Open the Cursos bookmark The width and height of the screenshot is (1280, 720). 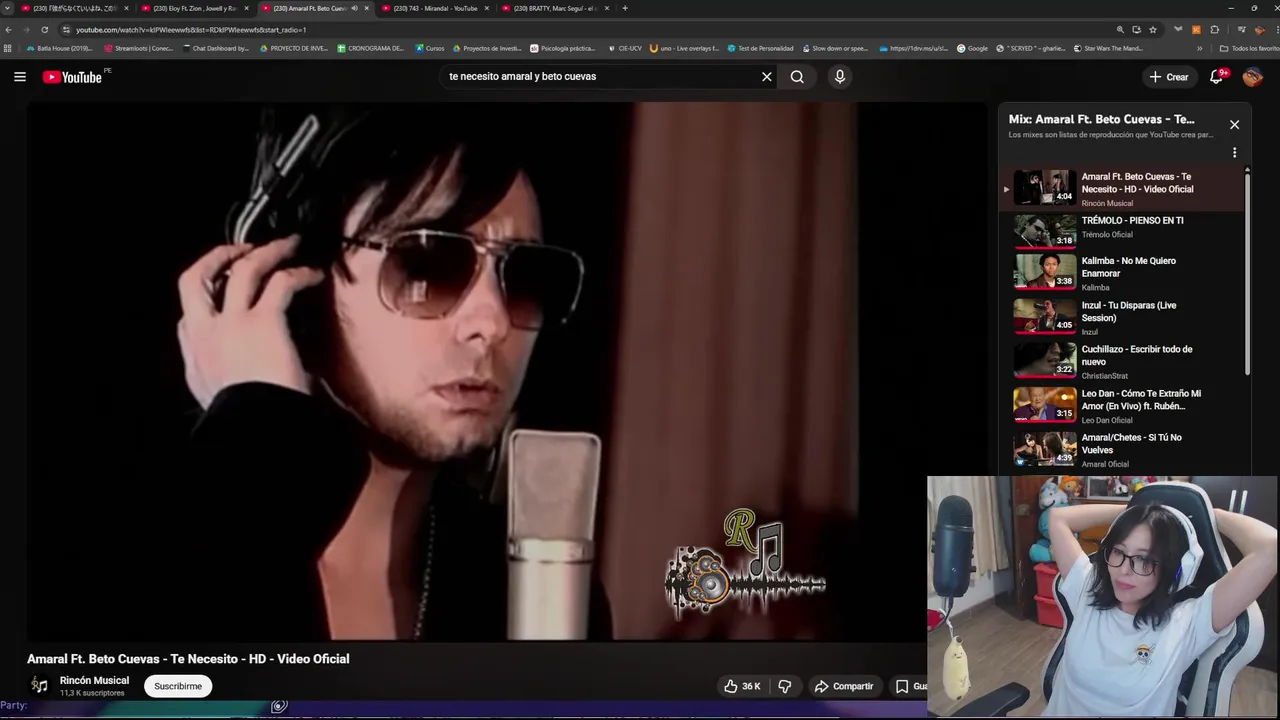[430, 48]
